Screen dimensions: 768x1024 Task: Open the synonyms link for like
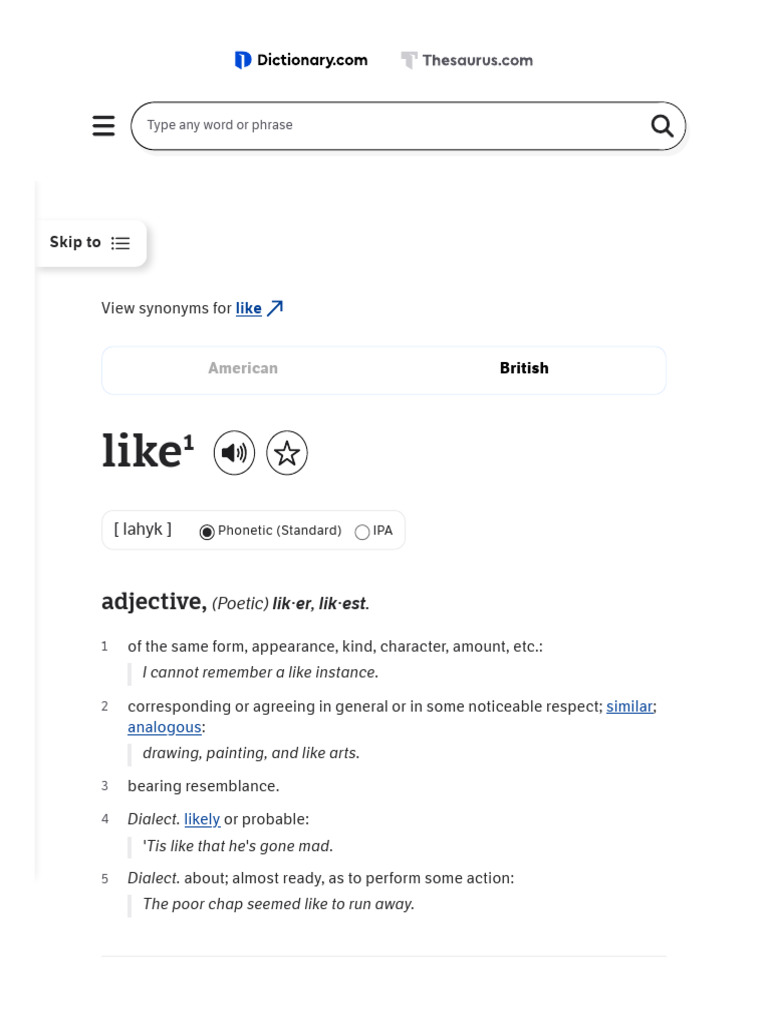coord(248,309)
